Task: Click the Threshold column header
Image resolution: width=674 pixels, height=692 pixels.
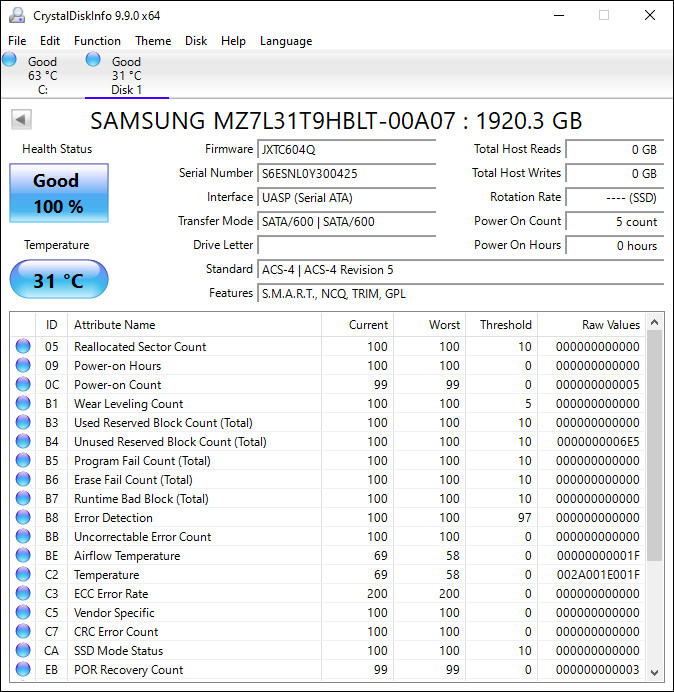Action: [501, 325]
